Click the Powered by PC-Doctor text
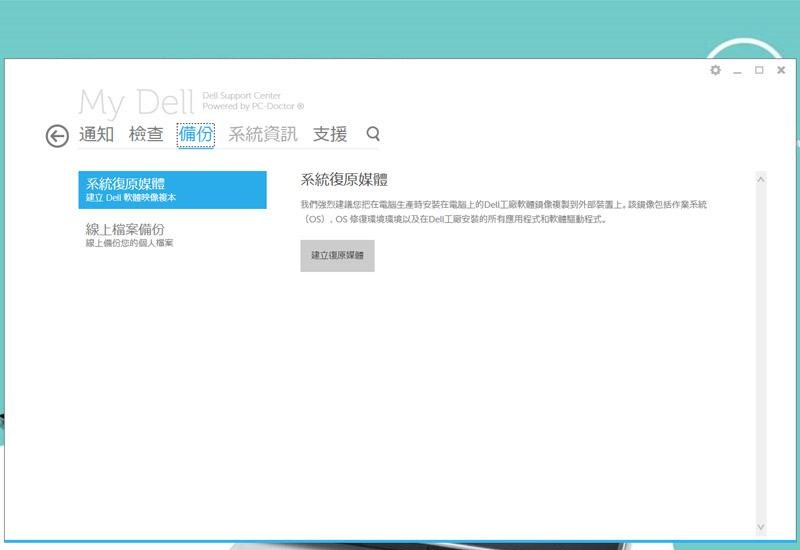800x550 pixels. click(x=253, y=106)
